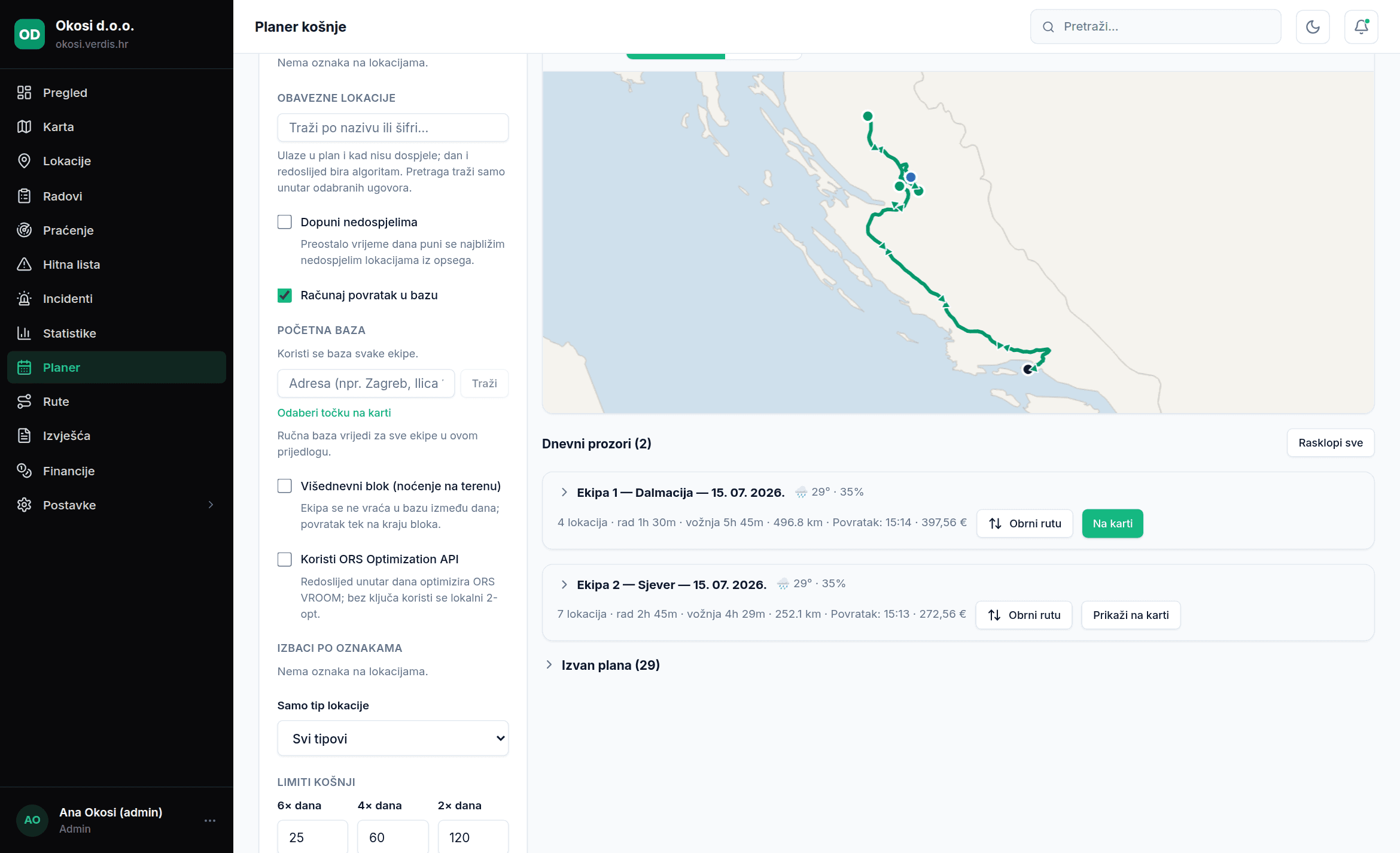Go to Hitna lista menu item

[x=117, y=264]
